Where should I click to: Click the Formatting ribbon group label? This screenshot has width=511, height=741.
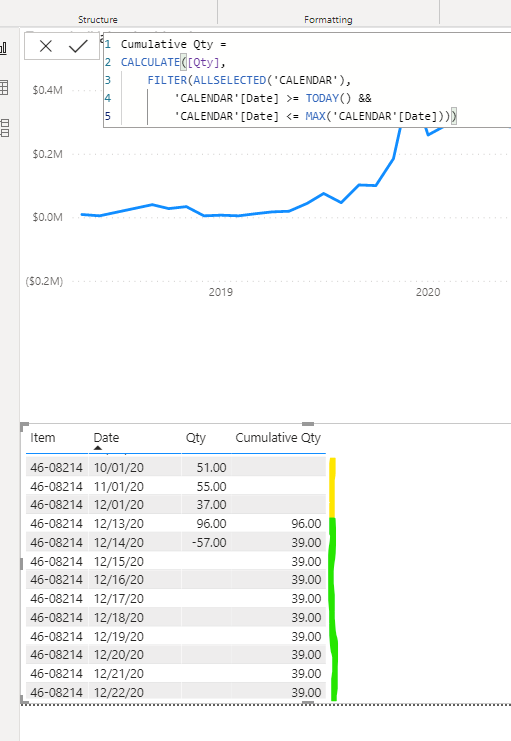click(x=328, y=19)
